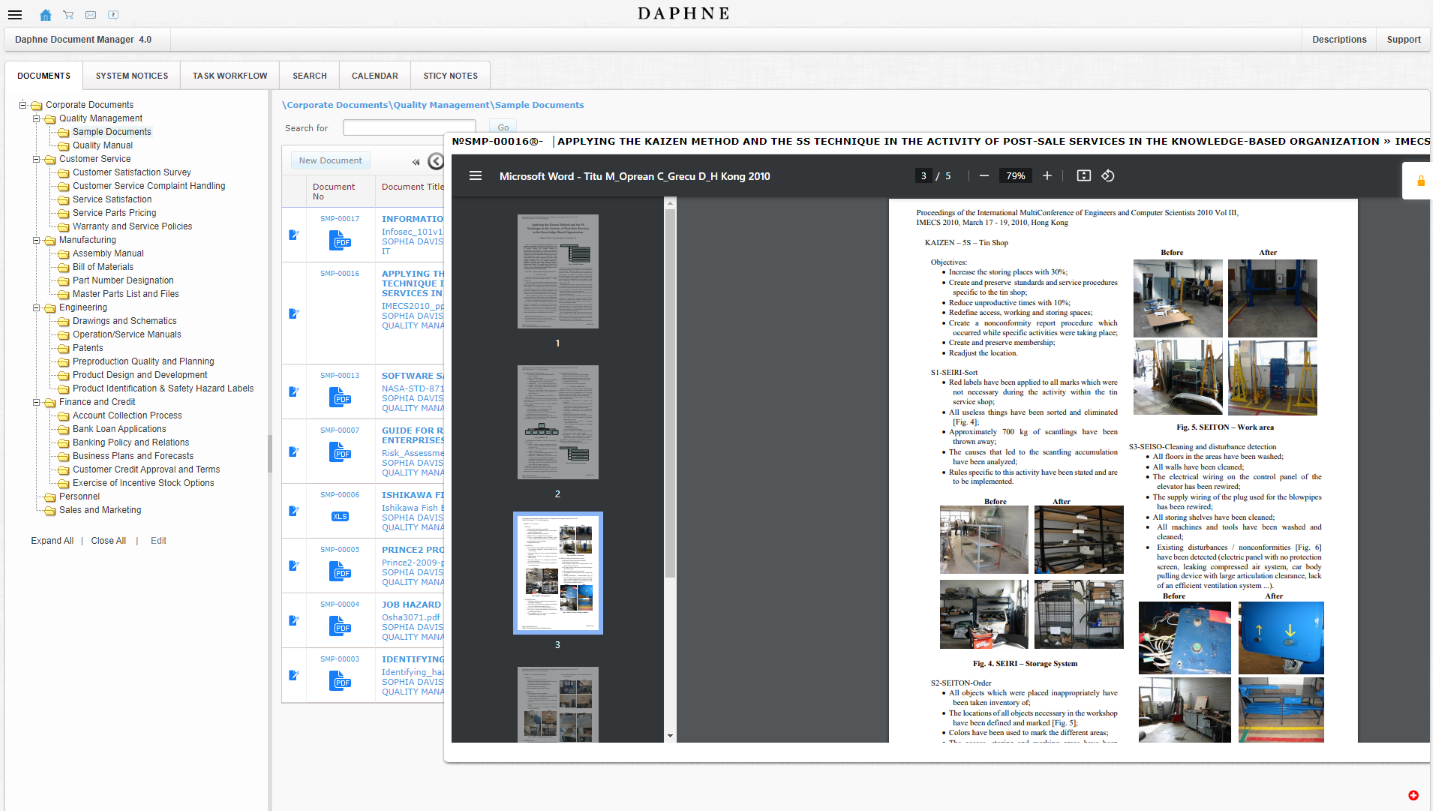The width and height of the screenshot is (1433, 811).
Task: Open the mail envelope icon
Action: point(91,15)
